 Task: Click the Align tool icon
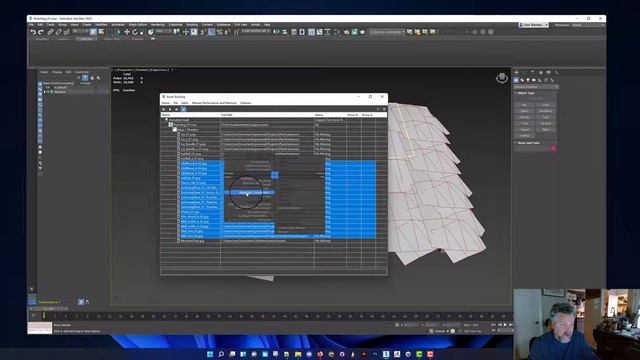point(284,32)
